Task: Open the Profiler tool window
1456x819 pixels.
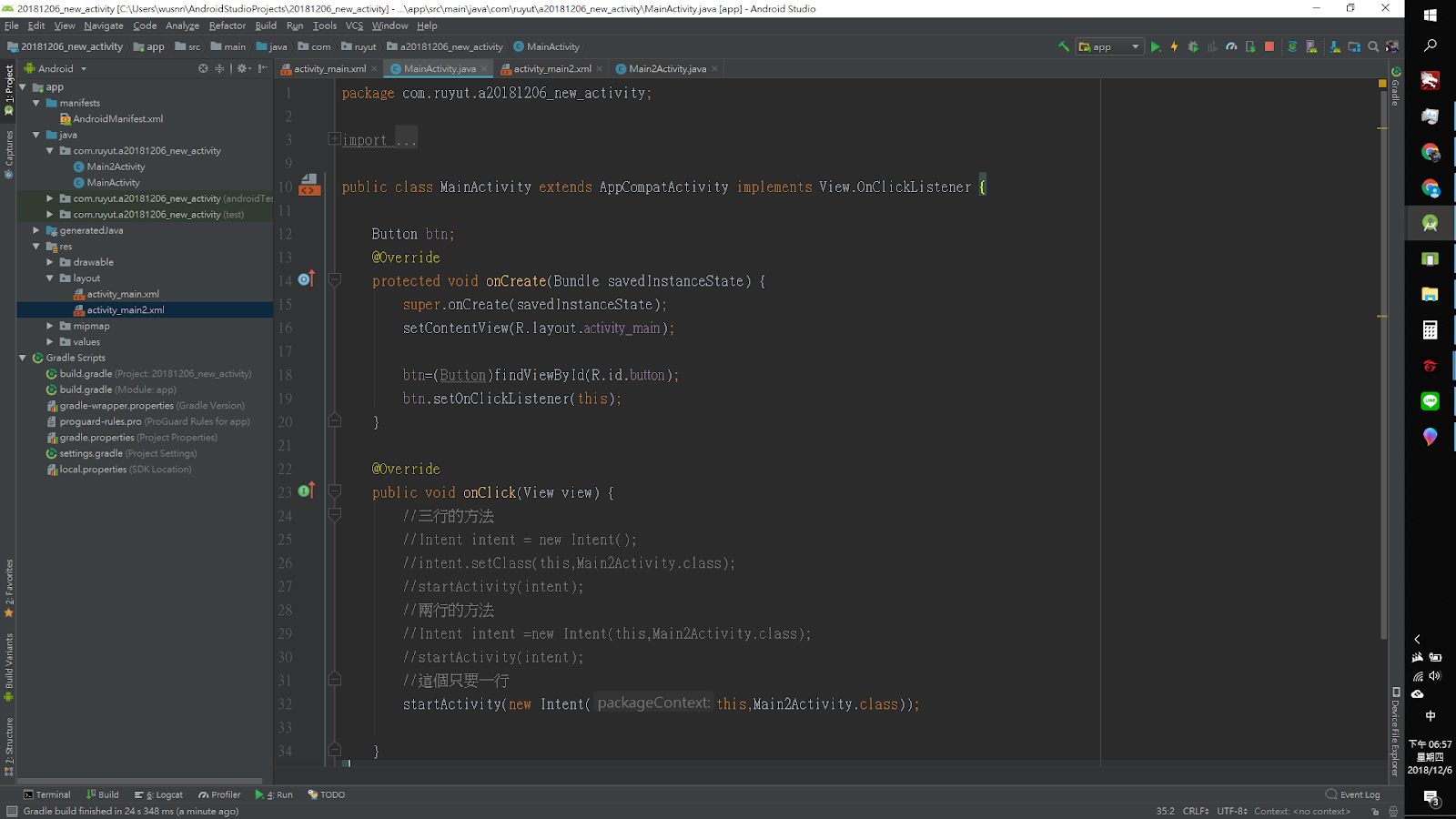Action: point(219,794)
